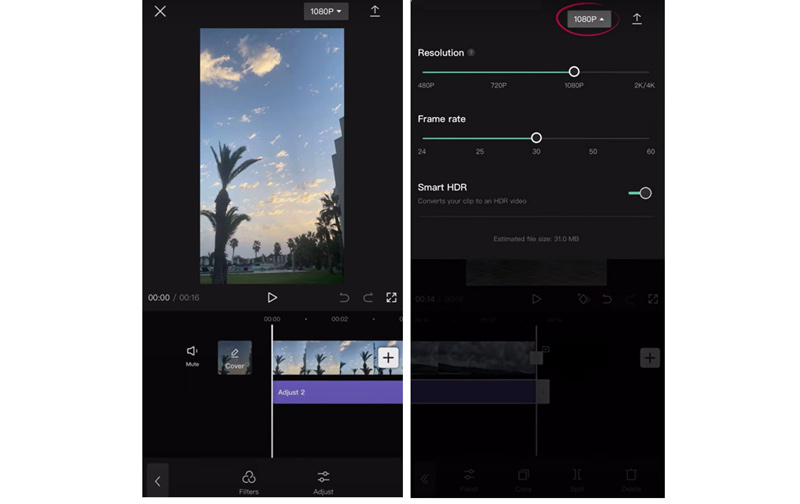Viewport: 800px width, 504px height.
Task: Go back using the bottom-left chevron
Action: pos(157,481)
